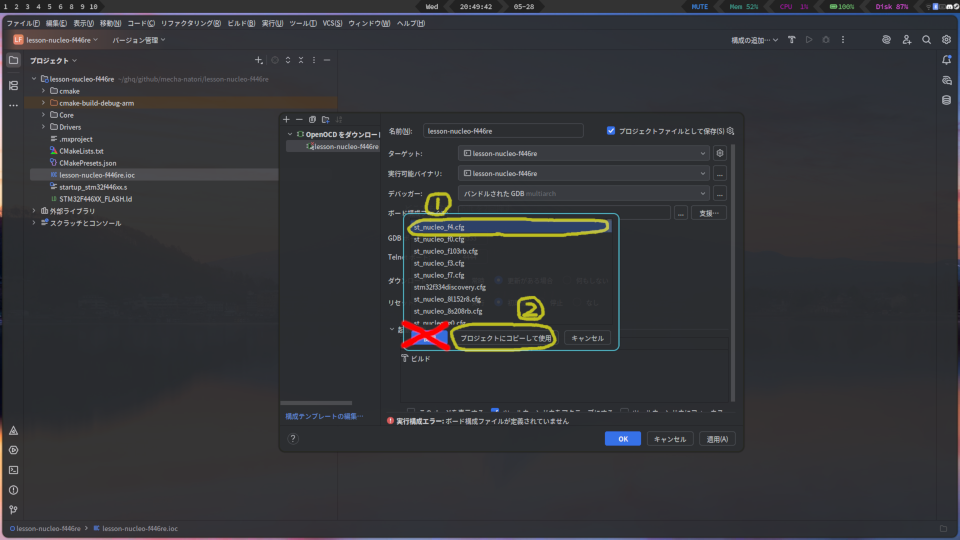Open the target lesson-nucleo-f446re dropdown
960x540 pixels.
[583, 153]
